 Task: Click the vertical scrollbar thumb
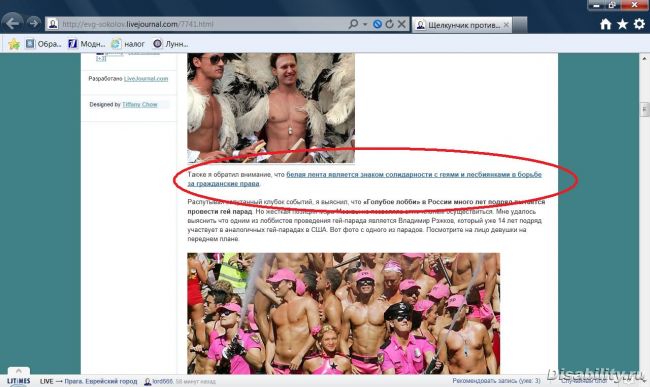(x=645, y=109)
